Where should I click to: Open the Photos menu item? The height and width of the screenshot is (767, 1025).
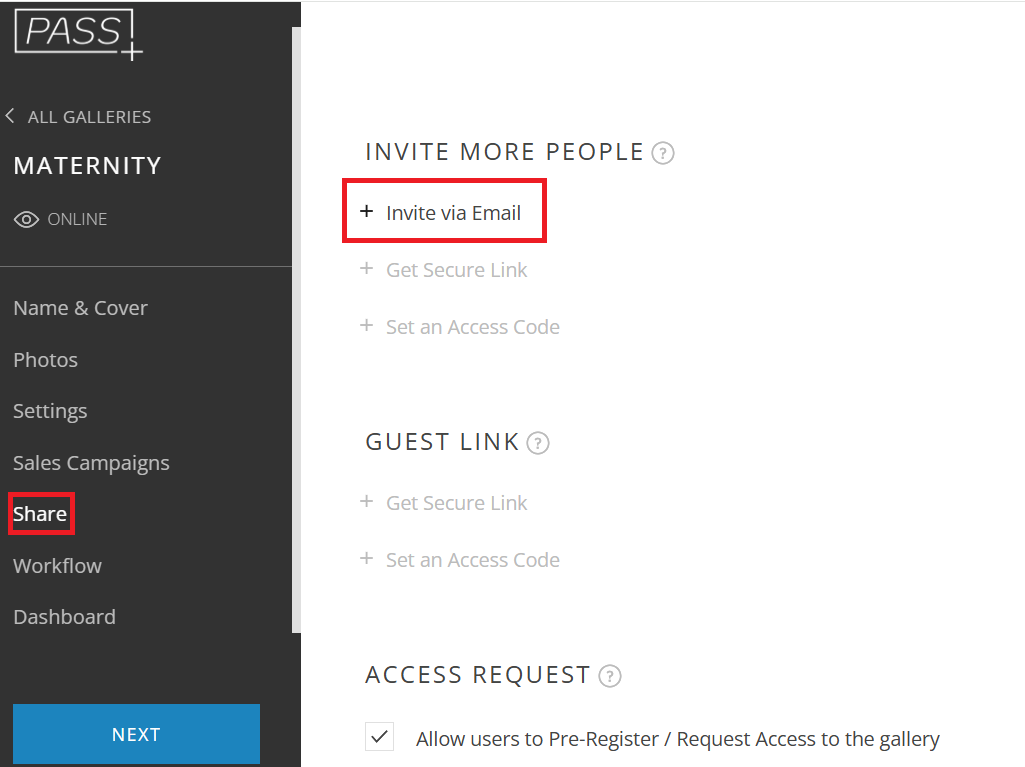coord(46,360)
